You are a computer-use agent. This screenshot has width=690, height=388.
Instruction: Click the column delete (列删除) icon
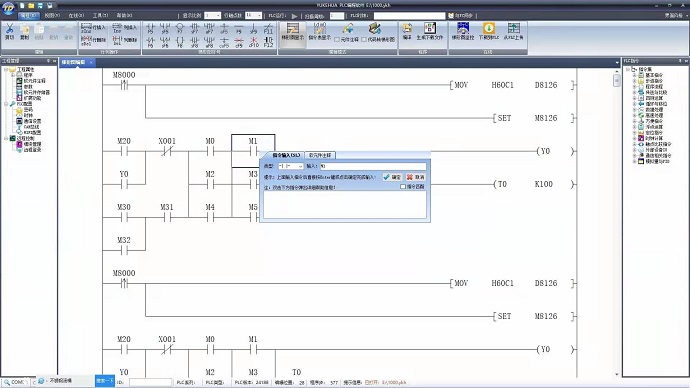[117, 40]
